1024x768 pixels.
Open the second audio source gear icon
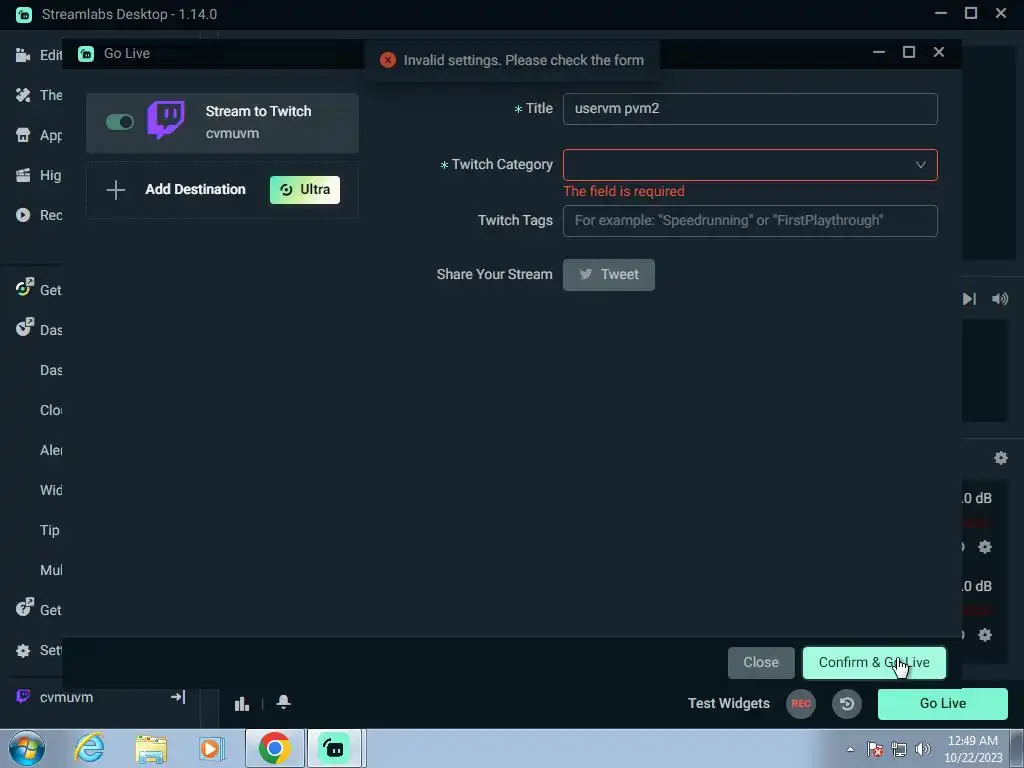click(x=985, y=635)
